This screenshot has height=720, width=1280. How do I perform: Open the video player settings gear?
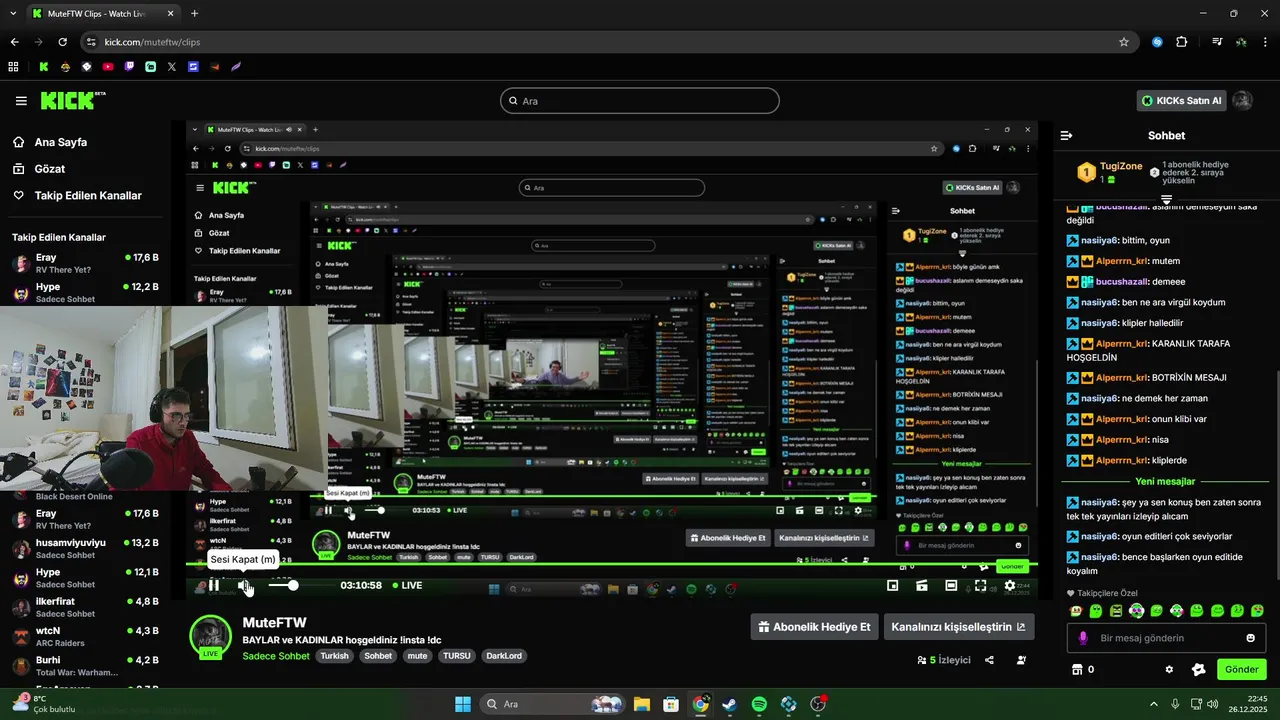1010,586
